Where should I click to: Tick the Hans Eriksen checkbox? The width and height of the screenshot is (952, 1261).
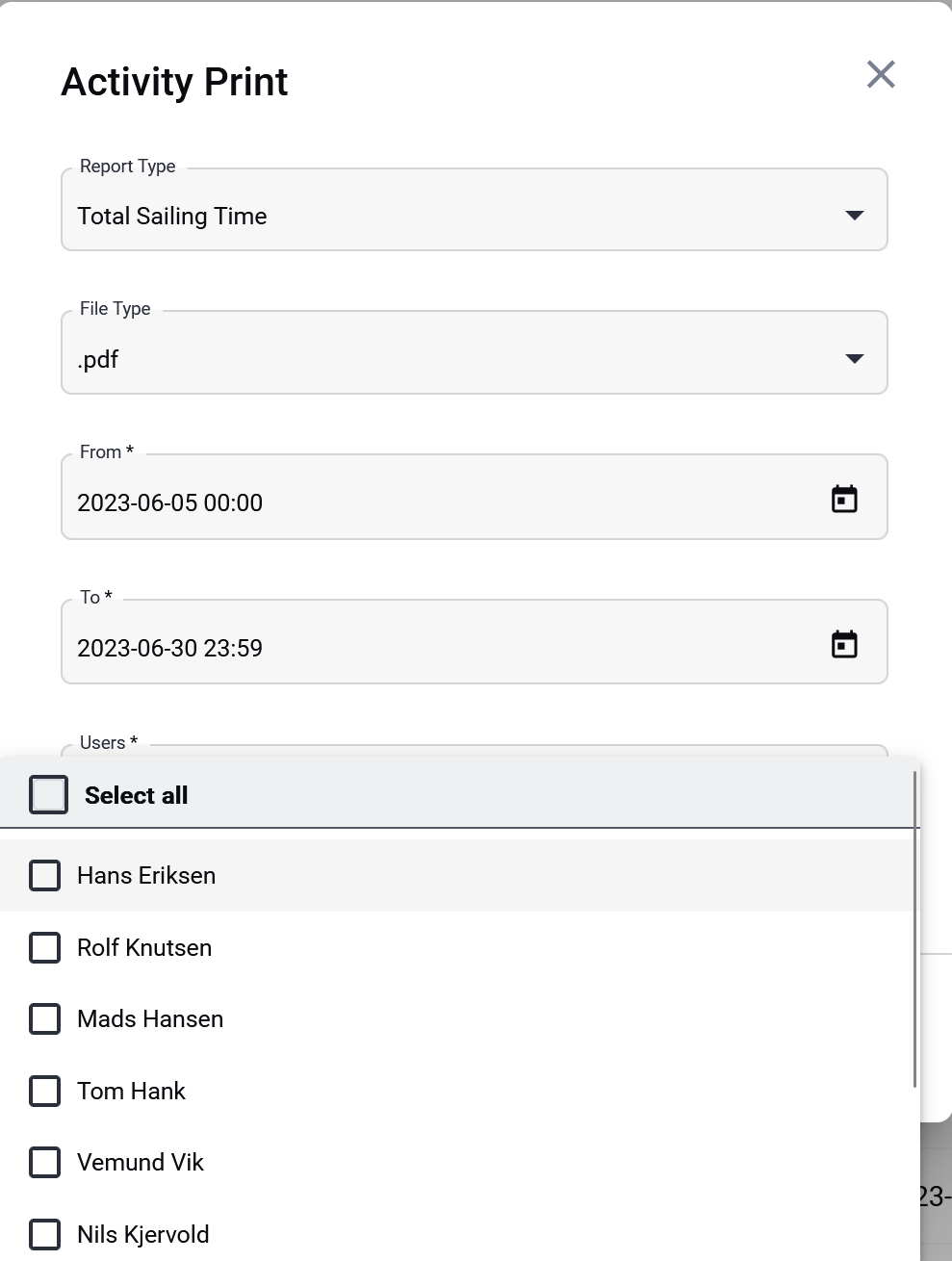point(45,876)
